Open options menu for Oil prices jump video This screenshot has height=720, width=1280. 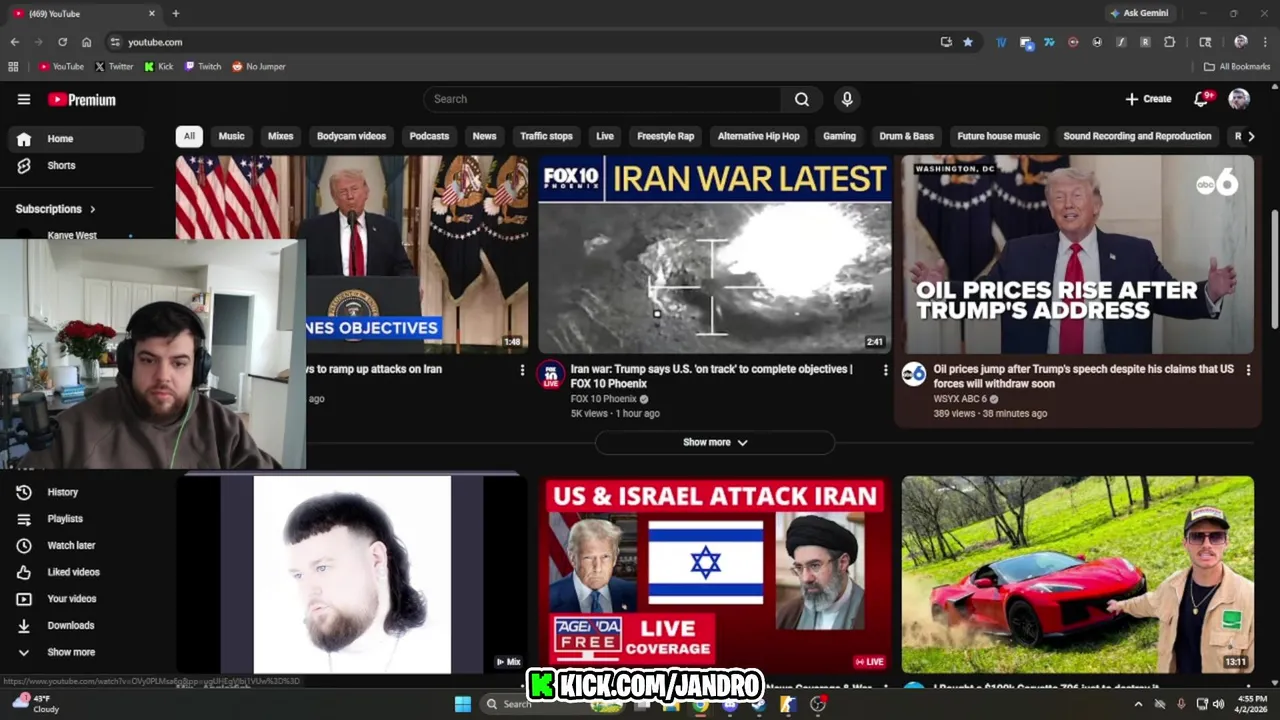point(1248,370)
